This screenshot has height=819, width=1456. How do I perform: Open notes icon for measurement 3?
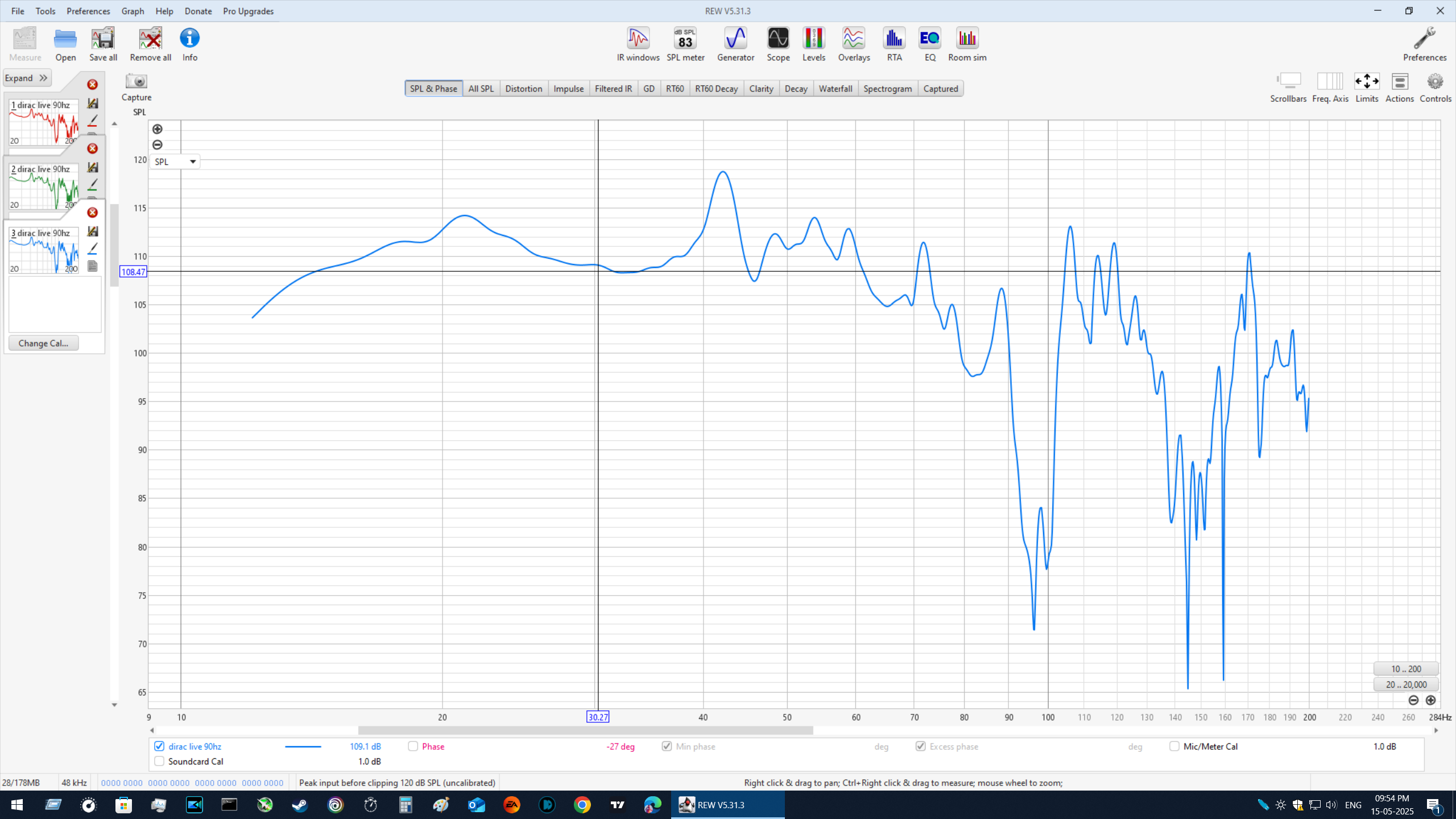[92, 266]
